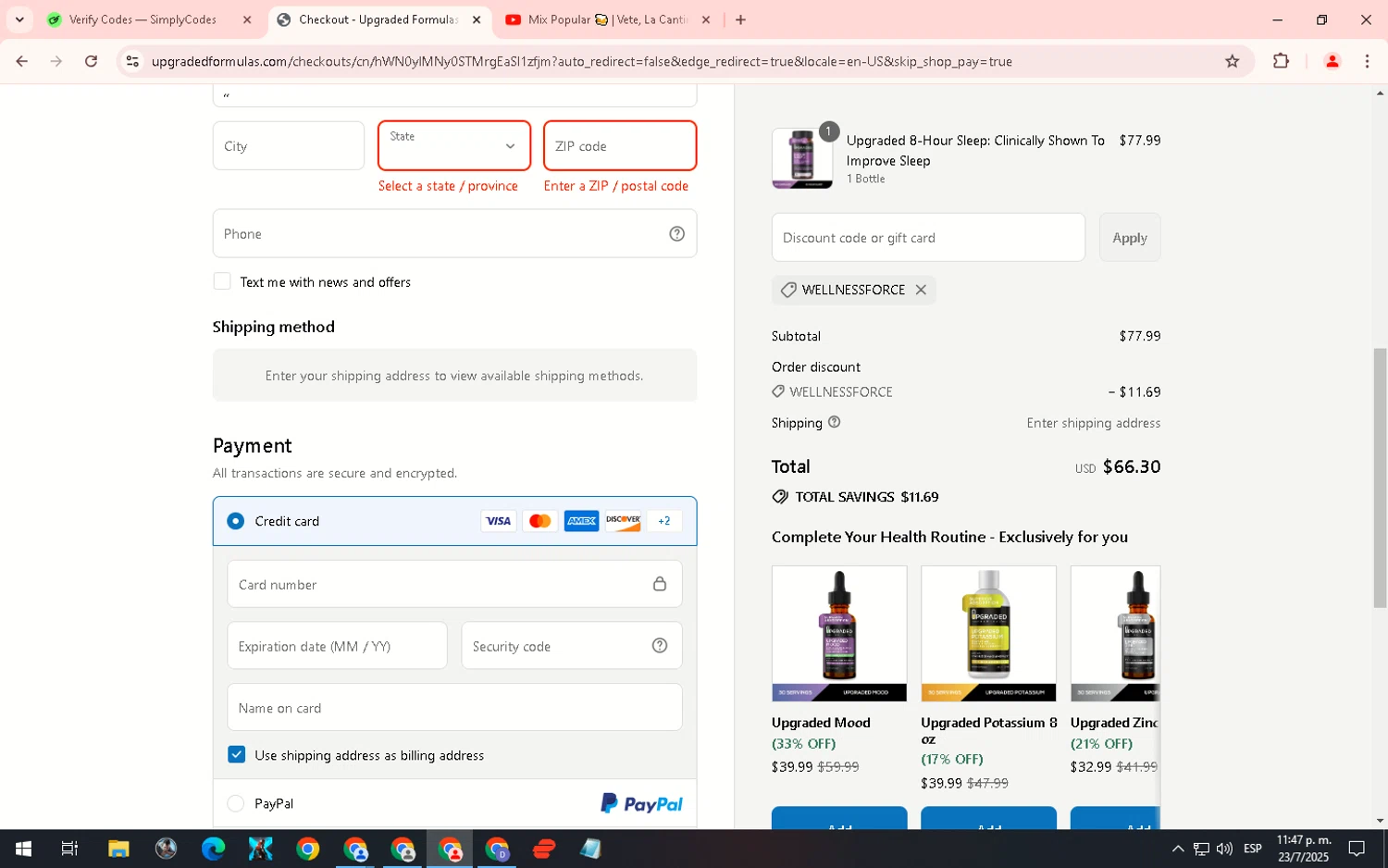The width and height of the screenshot is (1388, 868).
Task: View site information icon in address bar
Action: [132, 61]
